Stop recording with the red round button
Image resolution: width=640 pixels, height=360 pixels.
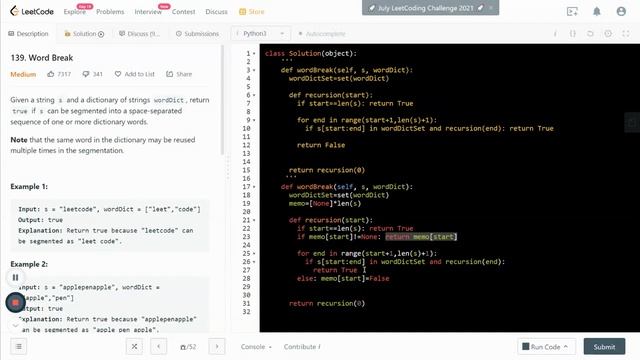click(16, 302)
